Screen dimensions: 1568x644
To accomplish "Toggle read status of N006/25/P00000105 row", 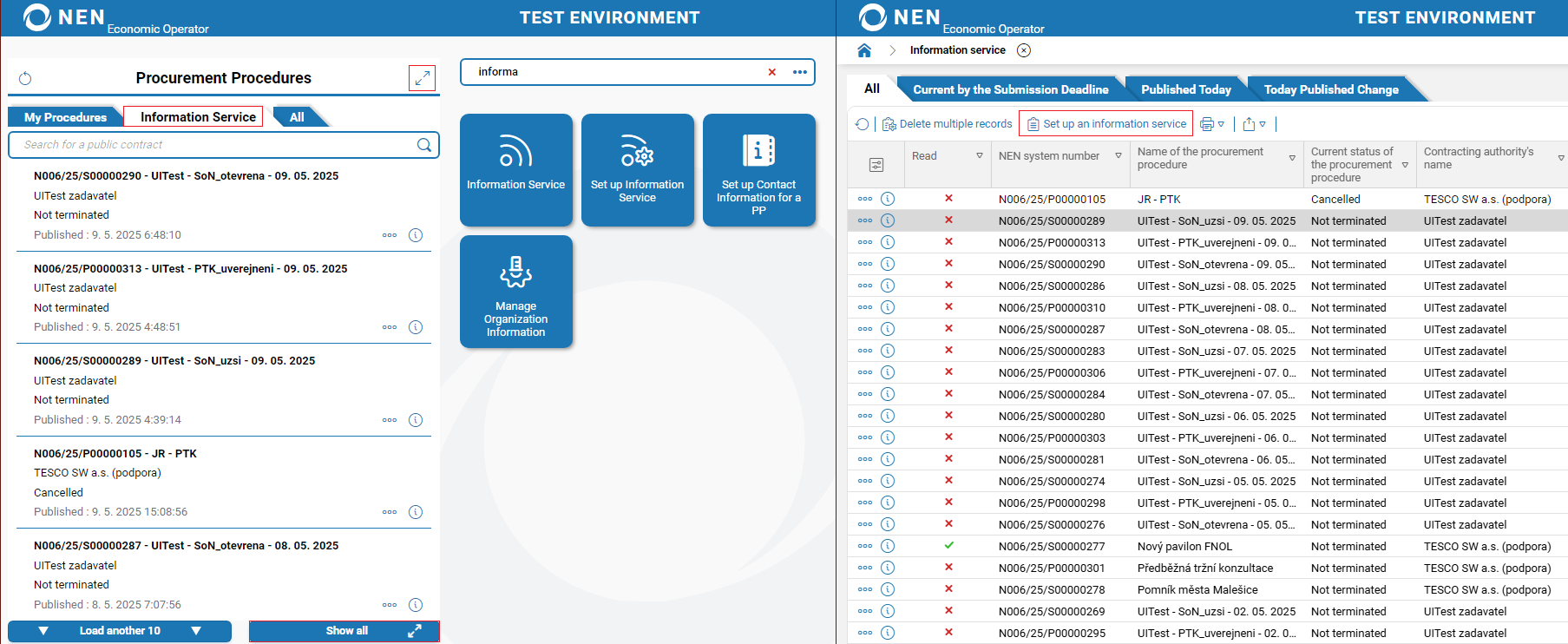I will (948, 199).
